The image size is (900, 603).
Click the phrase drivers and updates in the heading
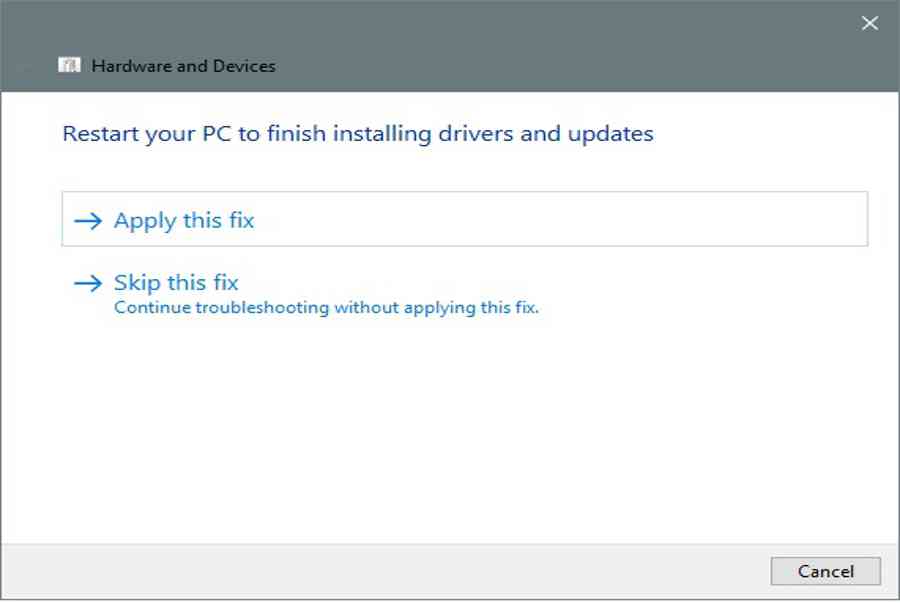tap(546, 134)
